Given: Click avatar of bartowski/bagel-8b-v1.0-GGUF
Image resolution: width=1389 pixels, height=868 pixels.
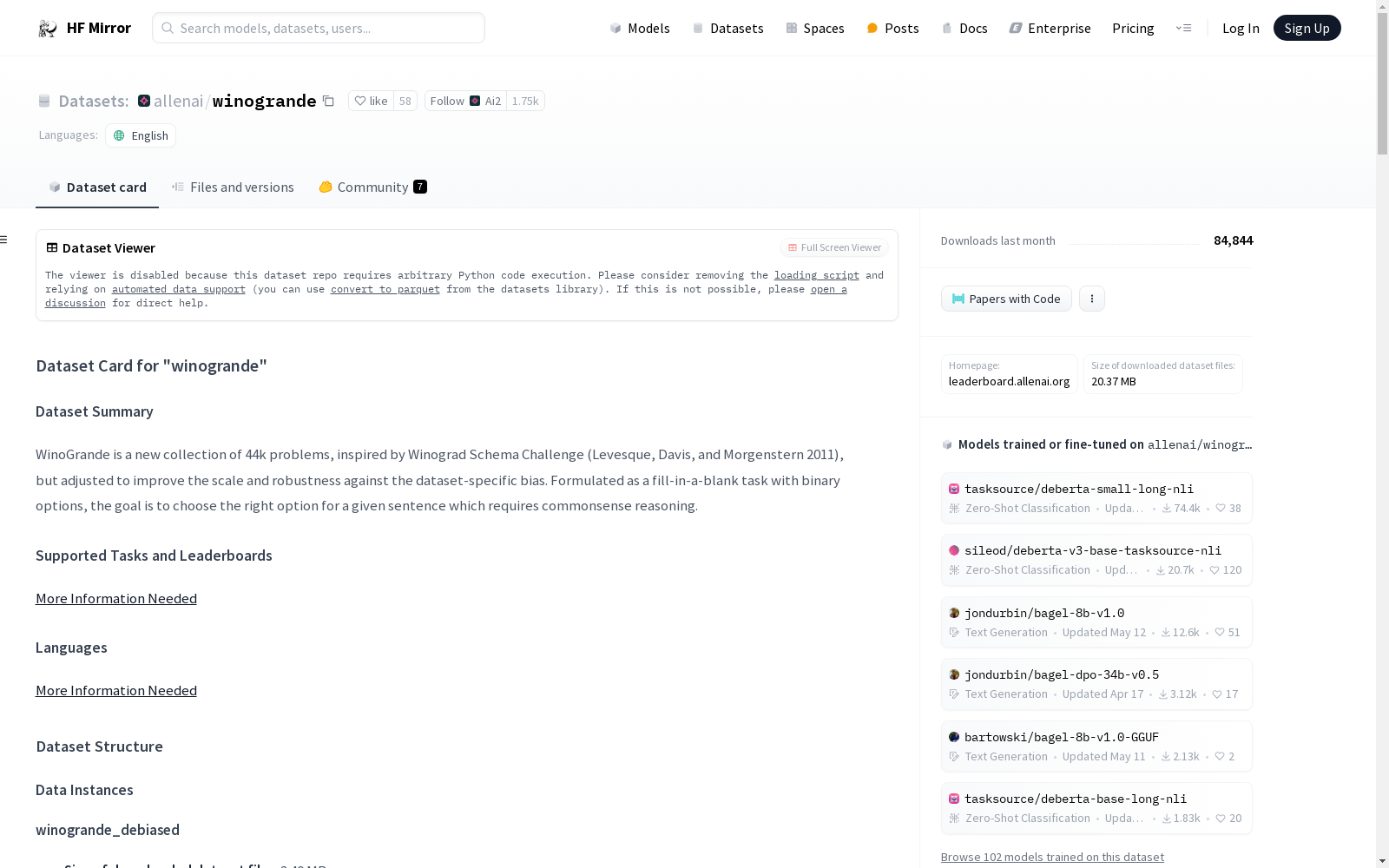Looking at the screenshot, I should pos(954,737).
